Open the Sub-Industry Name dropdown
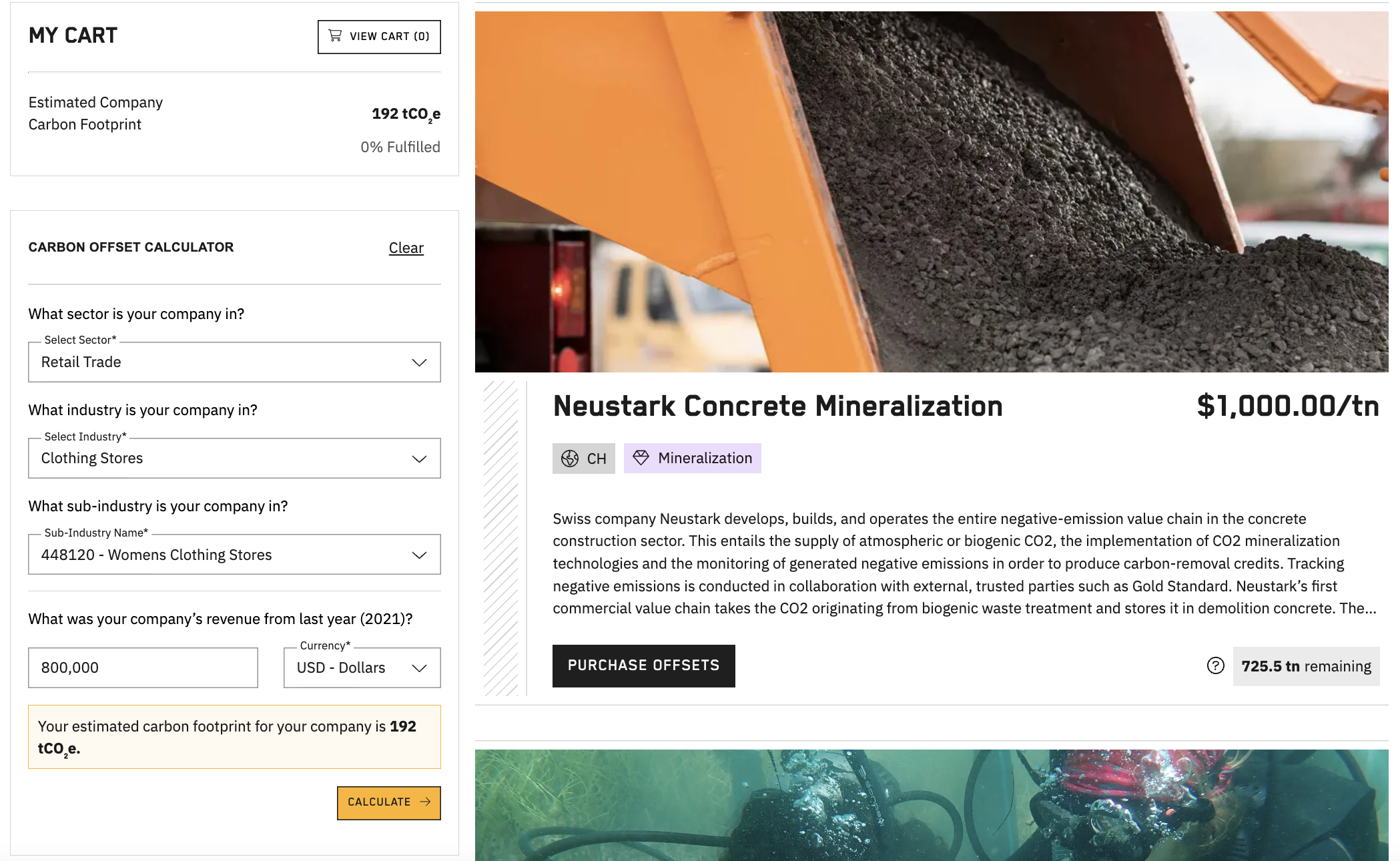 (x=234, y=555)
